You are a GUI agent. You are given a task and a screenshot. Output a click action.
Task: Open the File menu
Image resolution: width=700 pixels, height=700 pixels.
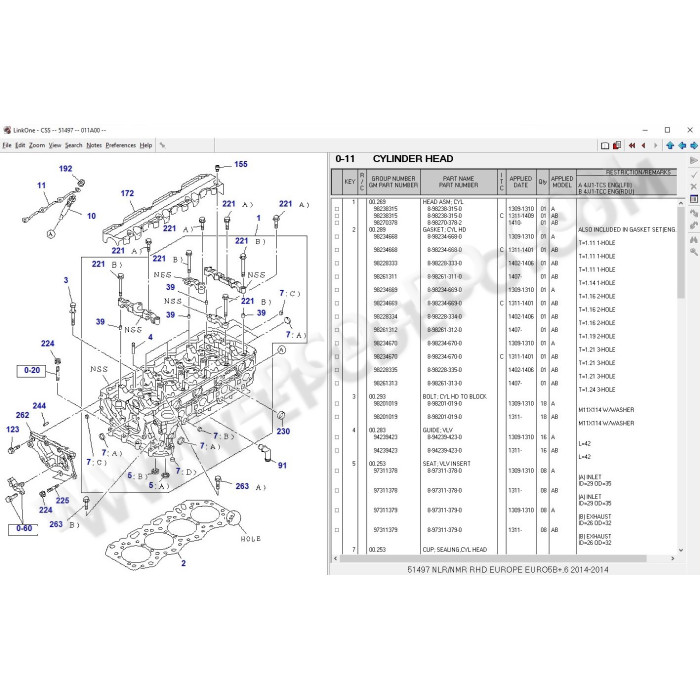[7, 145]
